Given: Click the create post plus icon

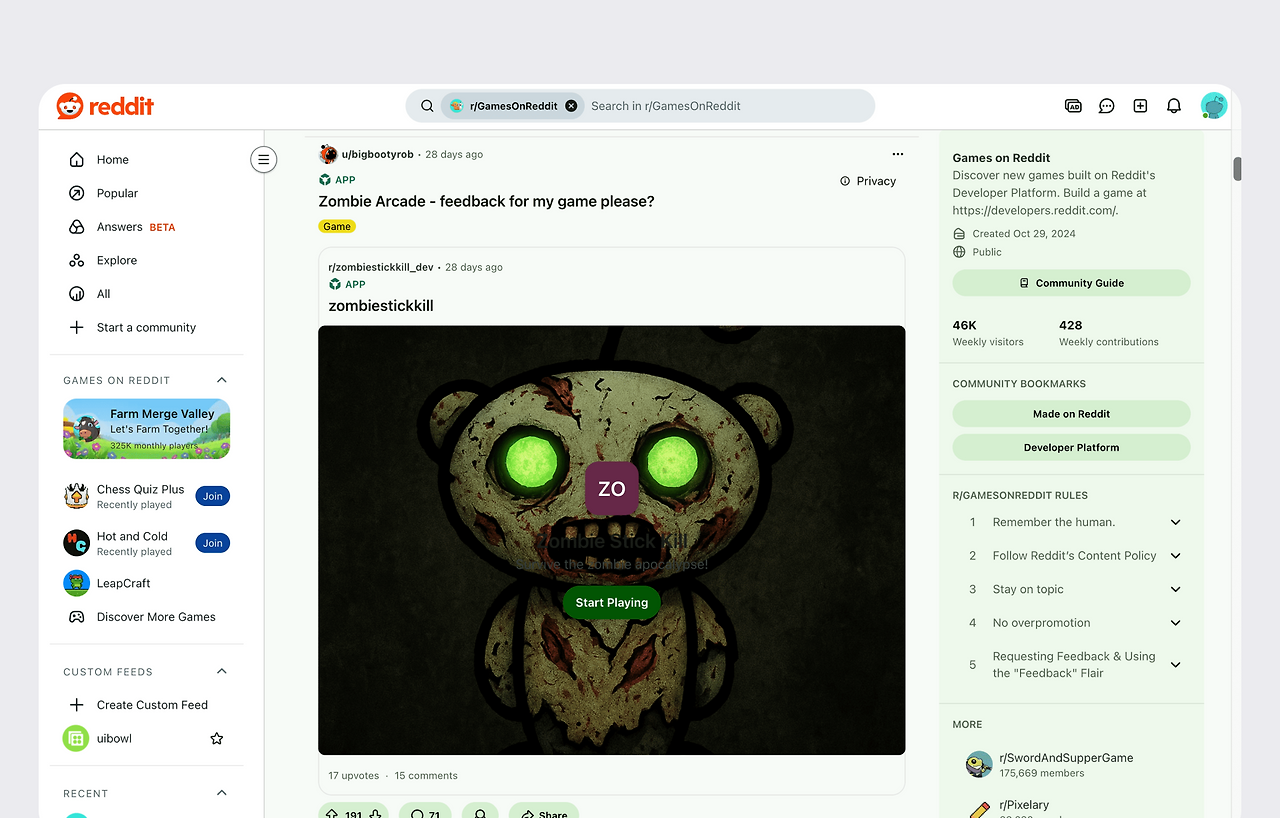Looking at the screenshot, I should (1140, 106).
